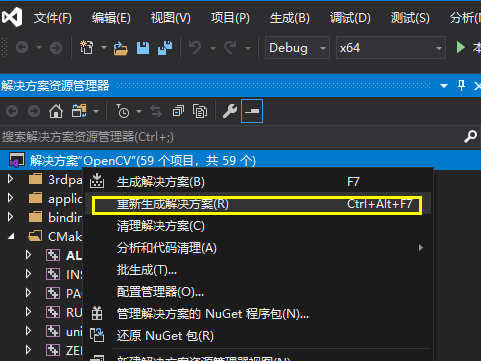Expand the RU project node

[x=28, y=312]
